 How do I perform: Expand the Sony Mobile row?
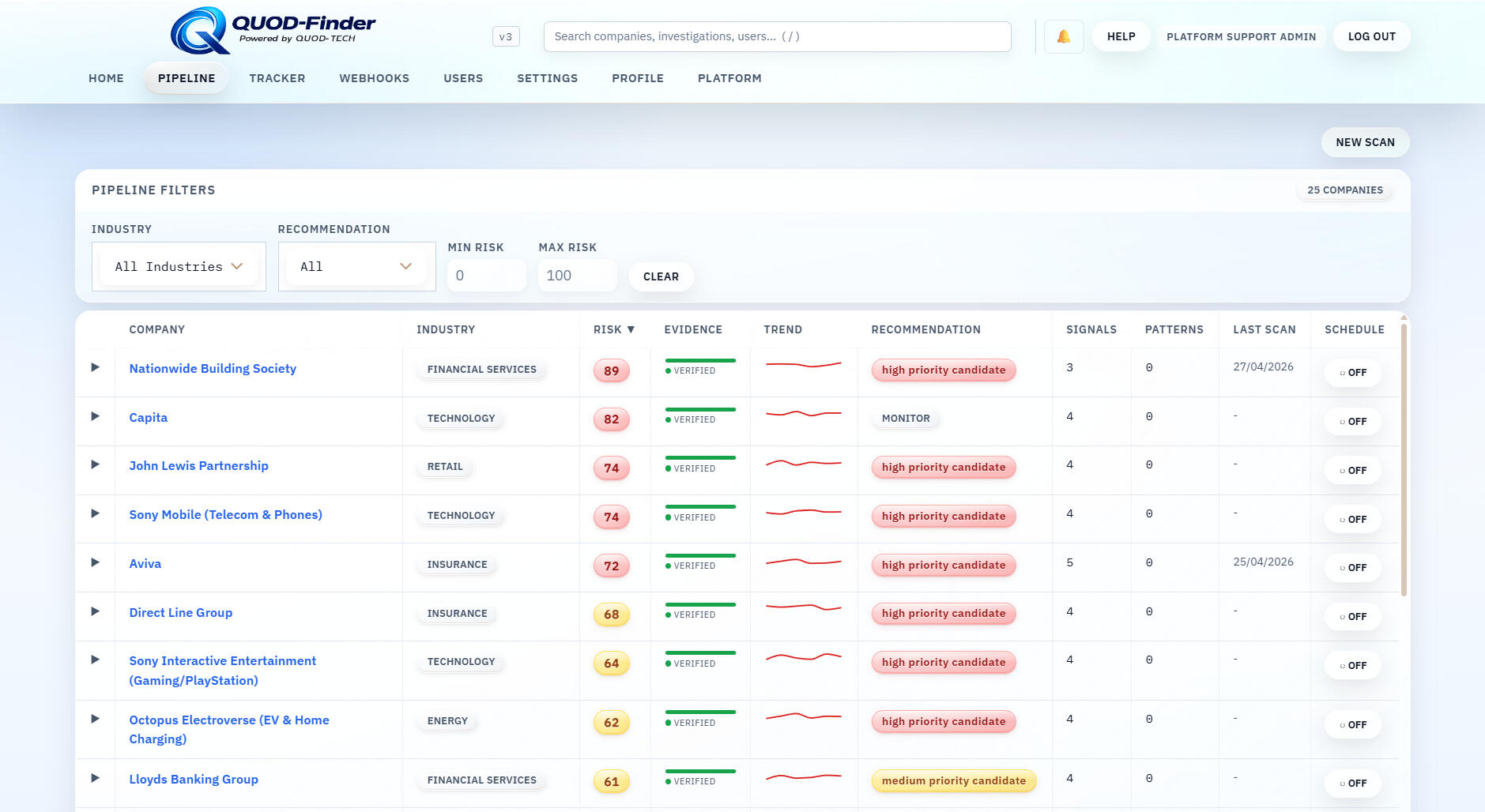tap(95, 513)
